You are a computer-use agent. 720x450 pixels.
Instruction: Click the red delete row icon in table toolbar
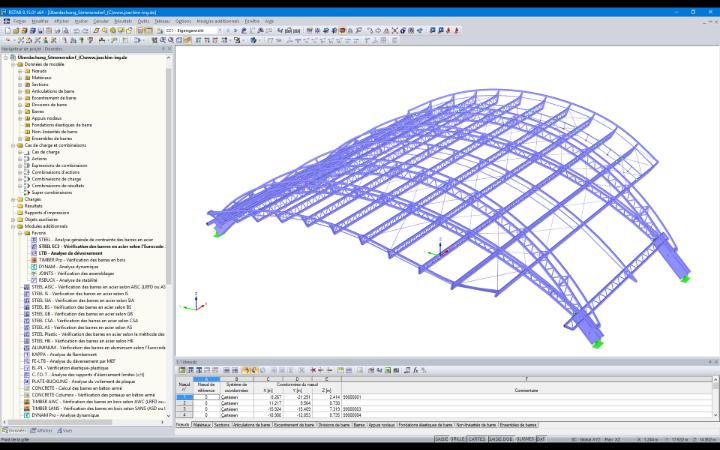click(313, 370)
